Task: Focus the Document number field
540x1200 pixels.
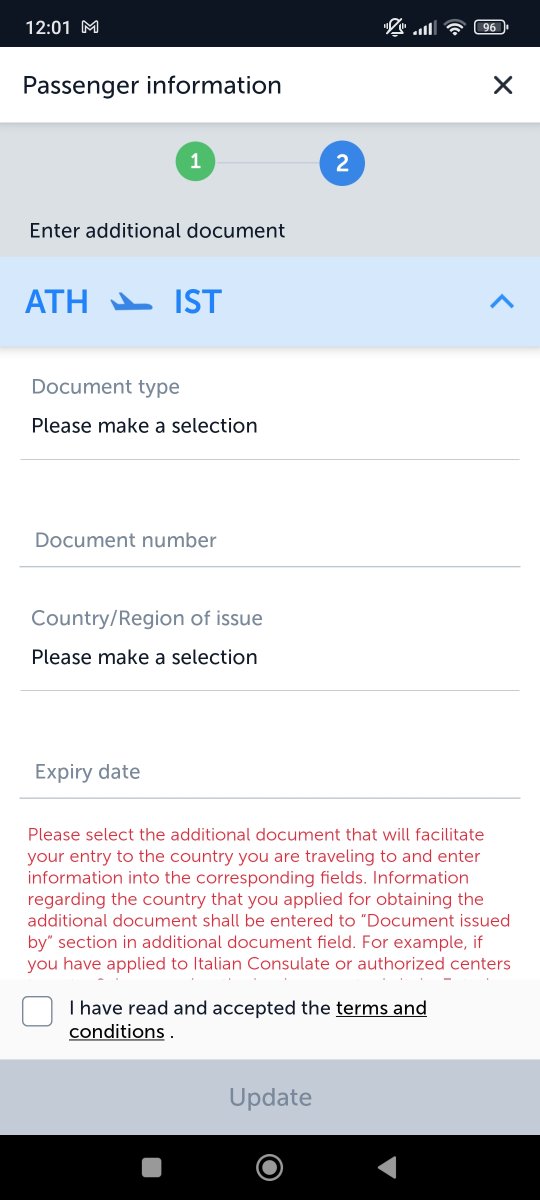Action: tap(270, 541)
